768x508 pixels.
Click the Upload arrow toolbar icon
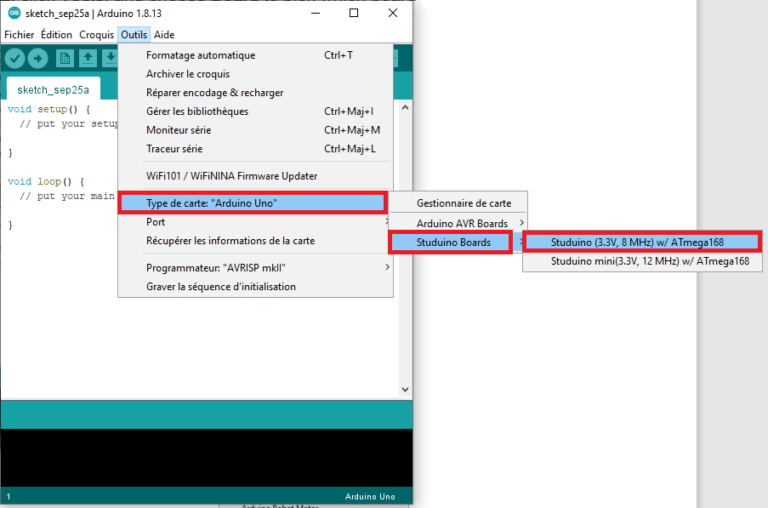point(39,58)
